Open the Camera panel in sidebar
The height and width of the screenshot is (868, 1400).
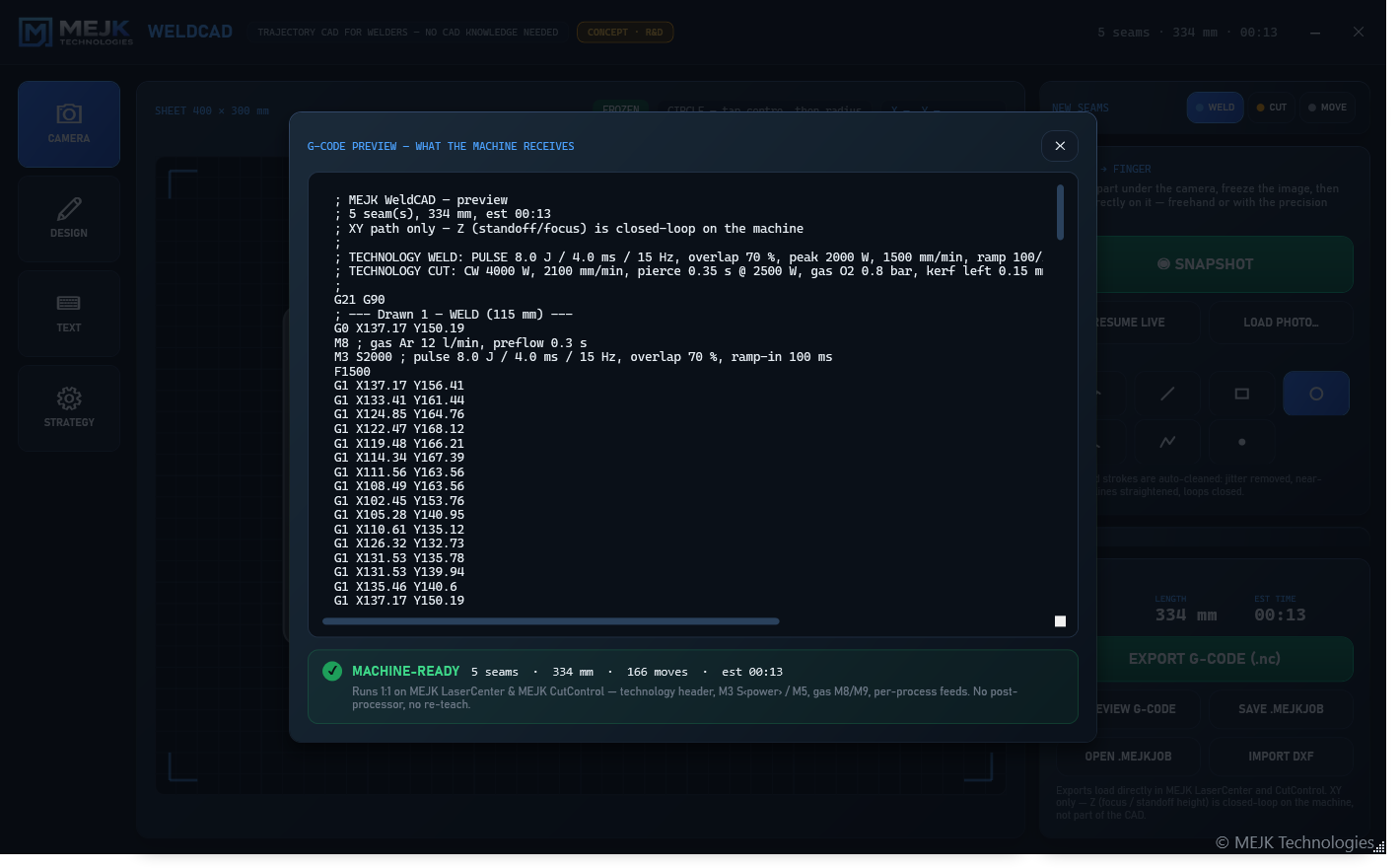69,124
